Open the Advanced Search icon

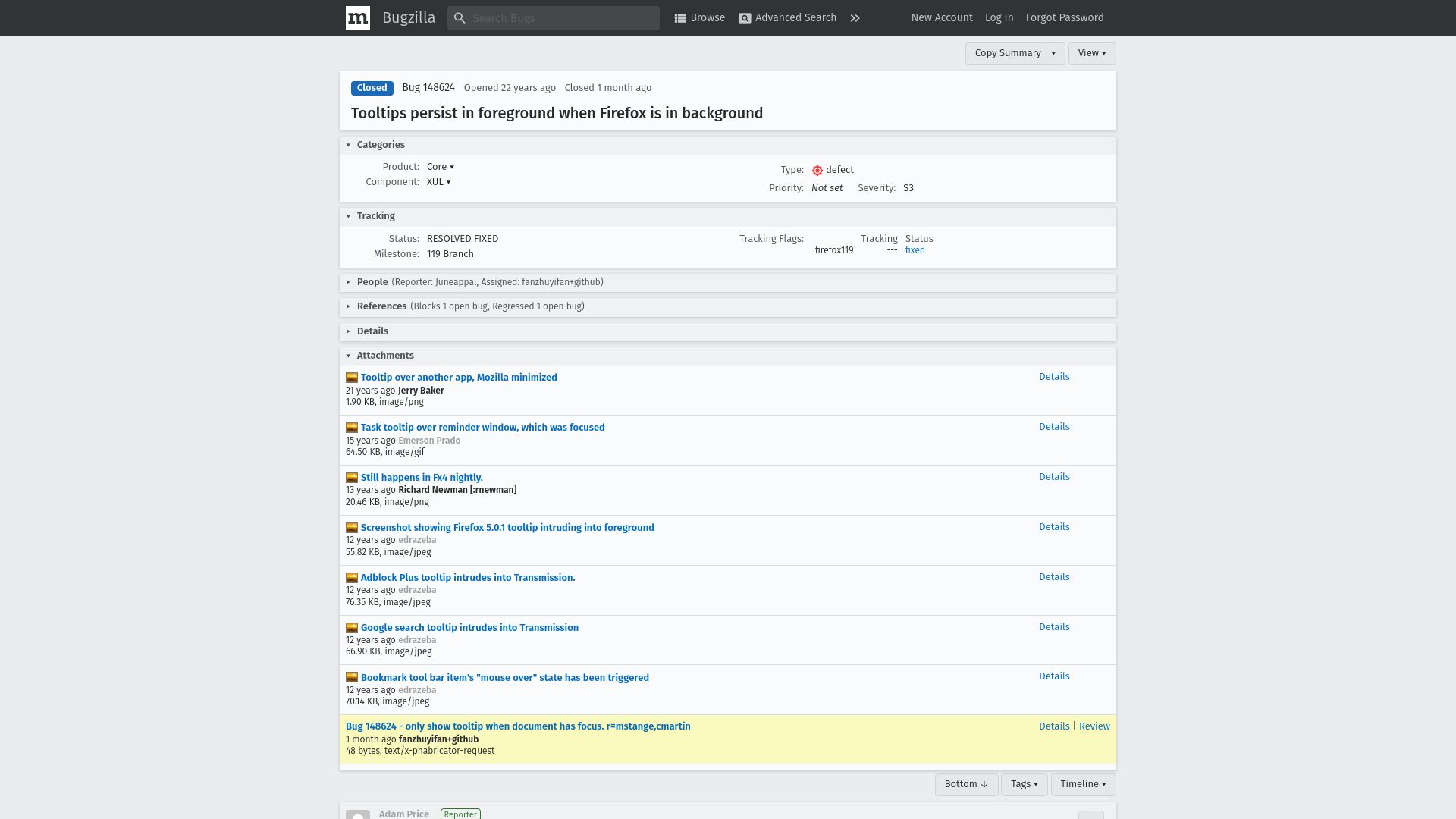coord(745,18)
